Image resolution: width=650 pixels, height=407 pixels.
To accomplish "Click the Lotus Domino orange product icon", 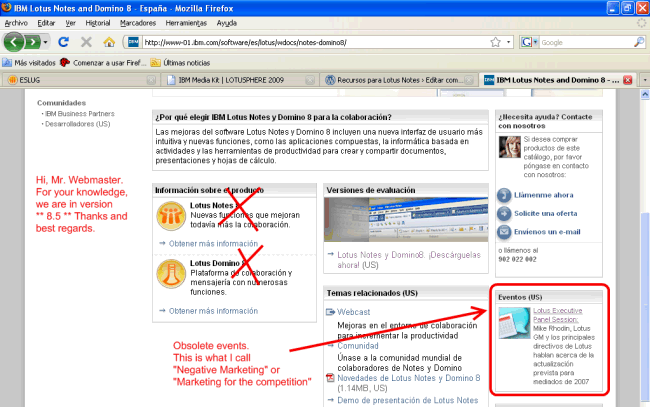I will (171, 274).
